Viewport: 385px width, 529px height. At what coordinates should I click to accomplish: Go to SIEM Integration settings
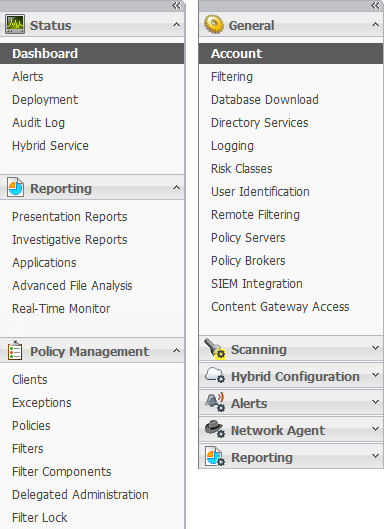(257, 284)
